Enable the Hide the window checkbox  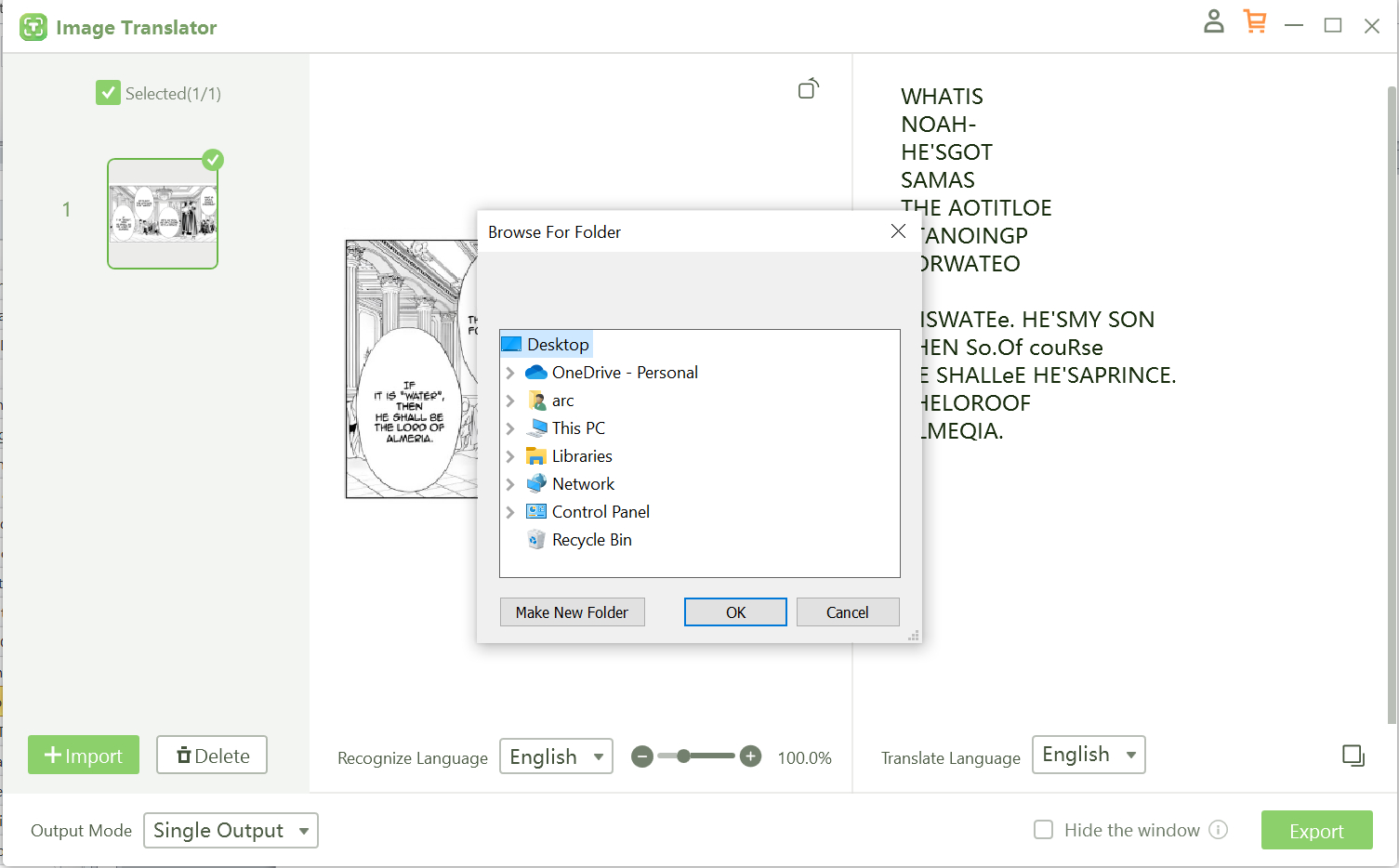1043,830
